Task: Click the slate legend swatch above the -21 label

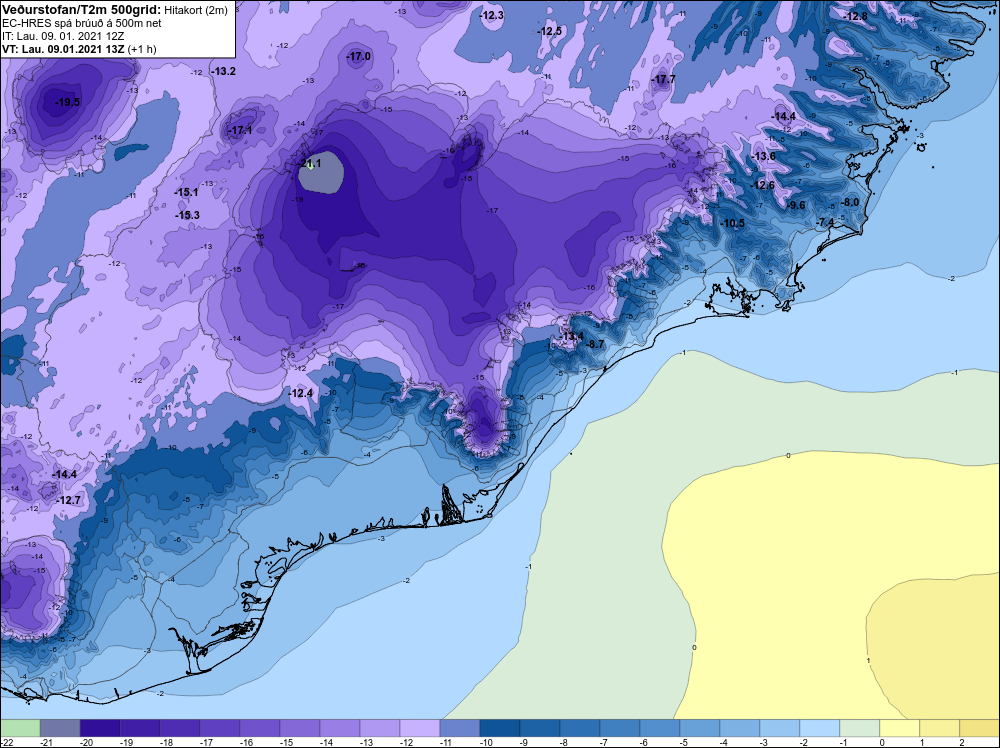Action: click(60, 728)
